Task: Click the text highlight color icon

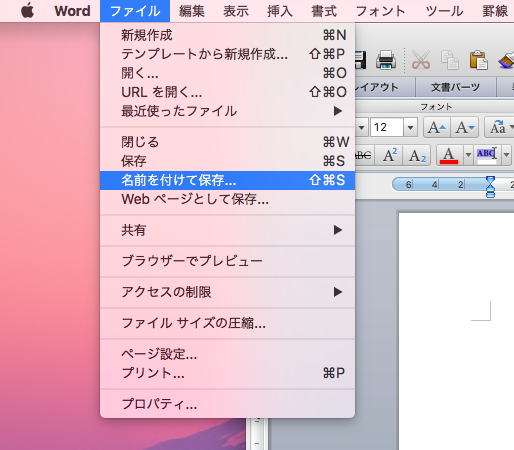Action: 487,155
